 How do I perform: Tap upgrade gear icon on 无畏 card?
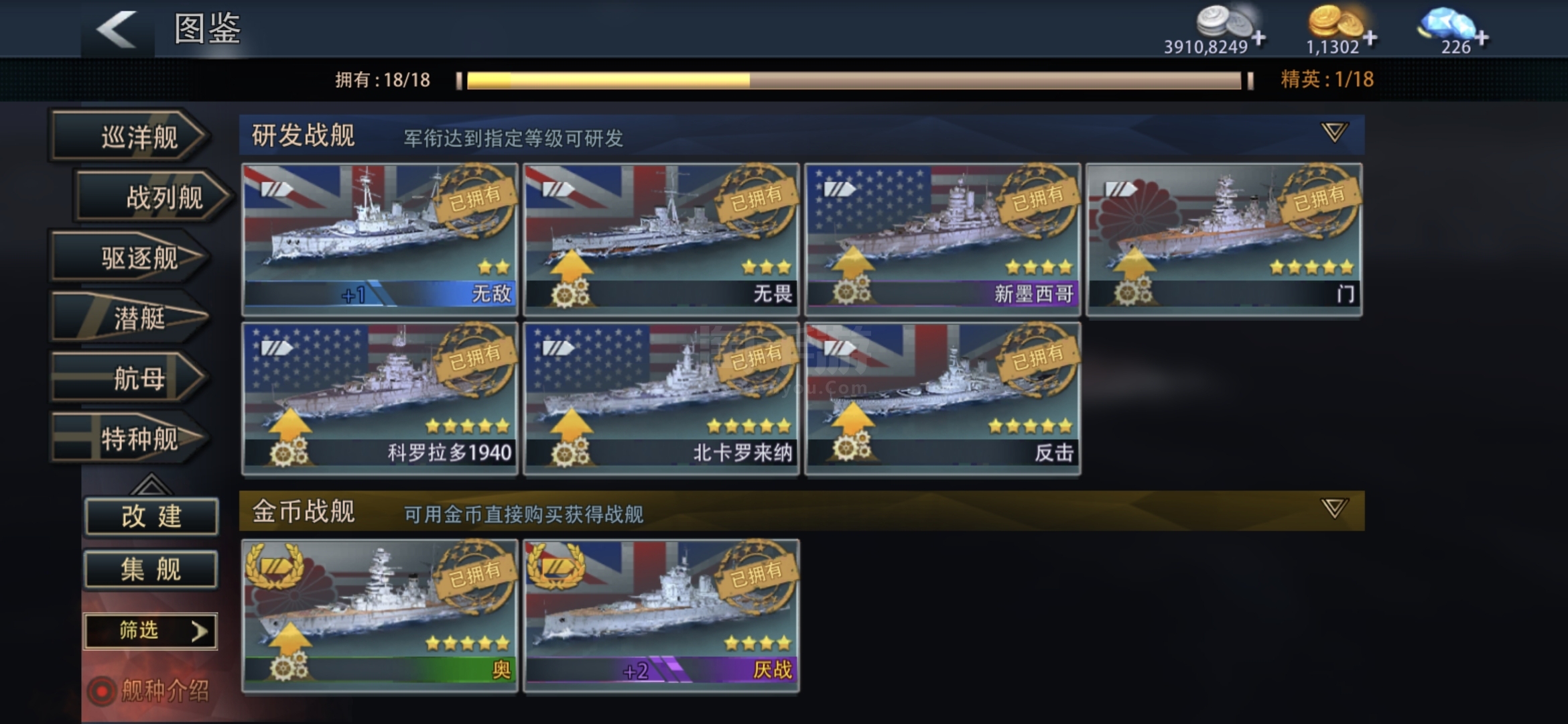tap(571, 294)
